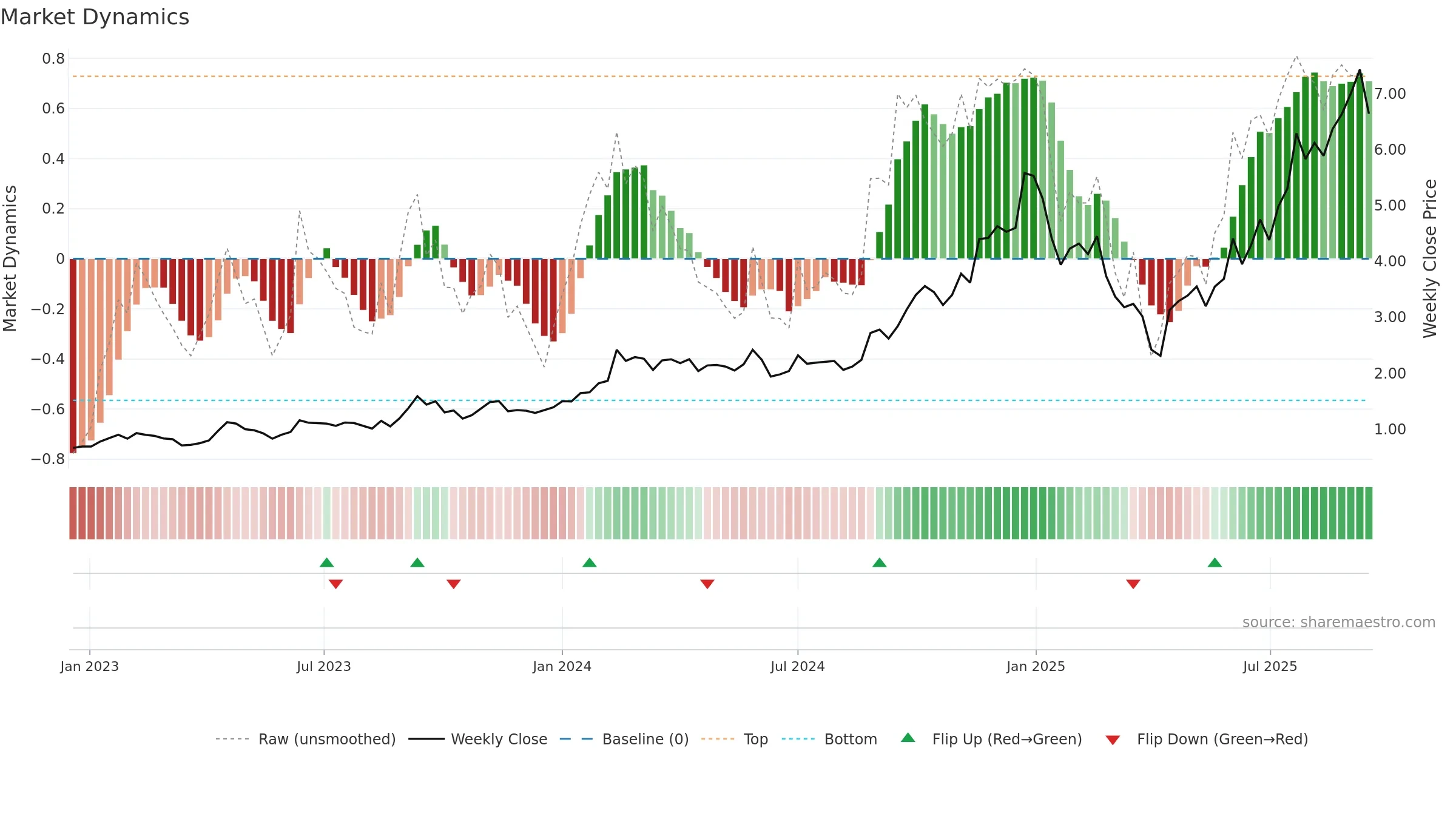Toggle the Top legend entry

(x=734, y=739)
